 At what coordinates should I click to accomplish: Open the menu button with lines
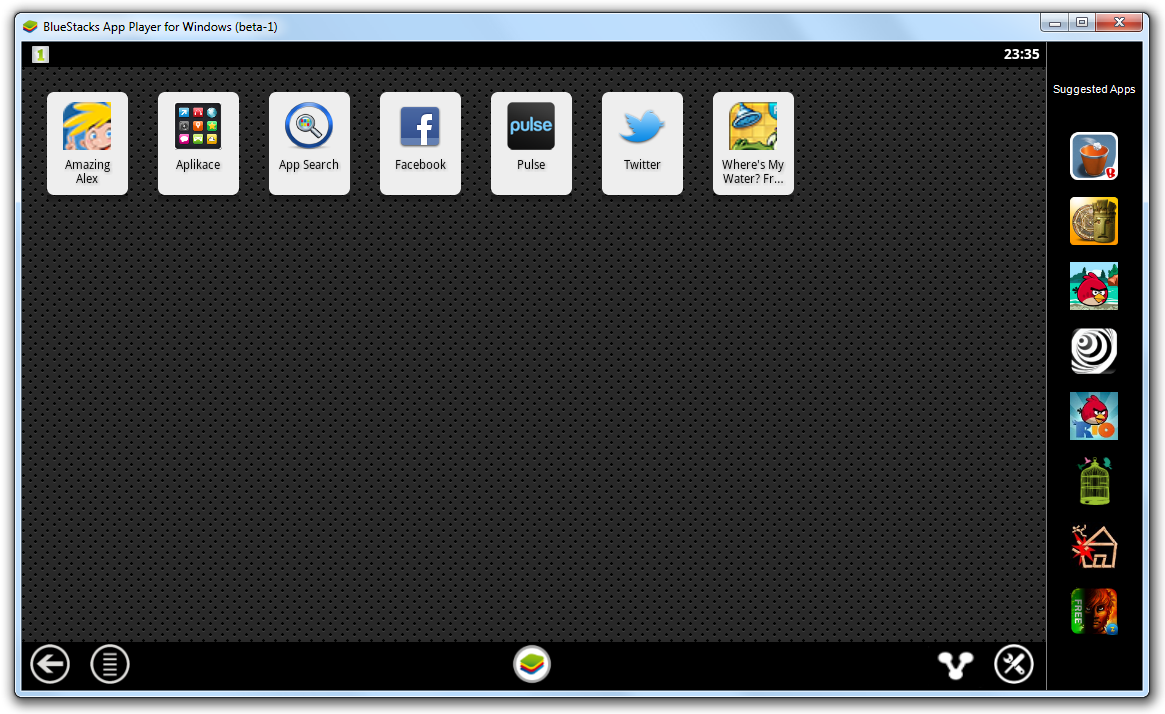pyautogui.click(x=110, y=663)
